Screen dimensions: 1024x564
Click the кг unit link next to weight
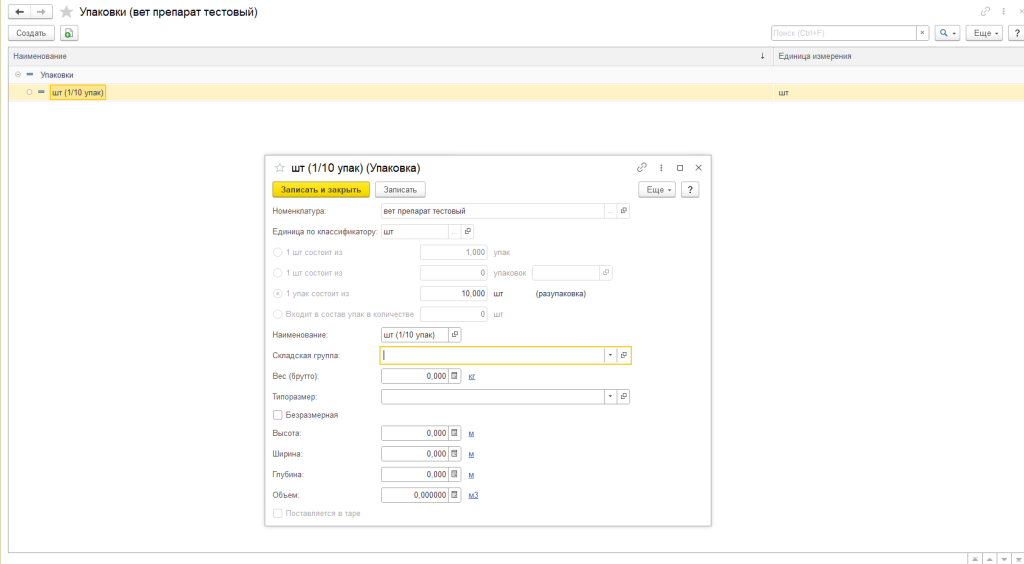(x=472, y=376)
